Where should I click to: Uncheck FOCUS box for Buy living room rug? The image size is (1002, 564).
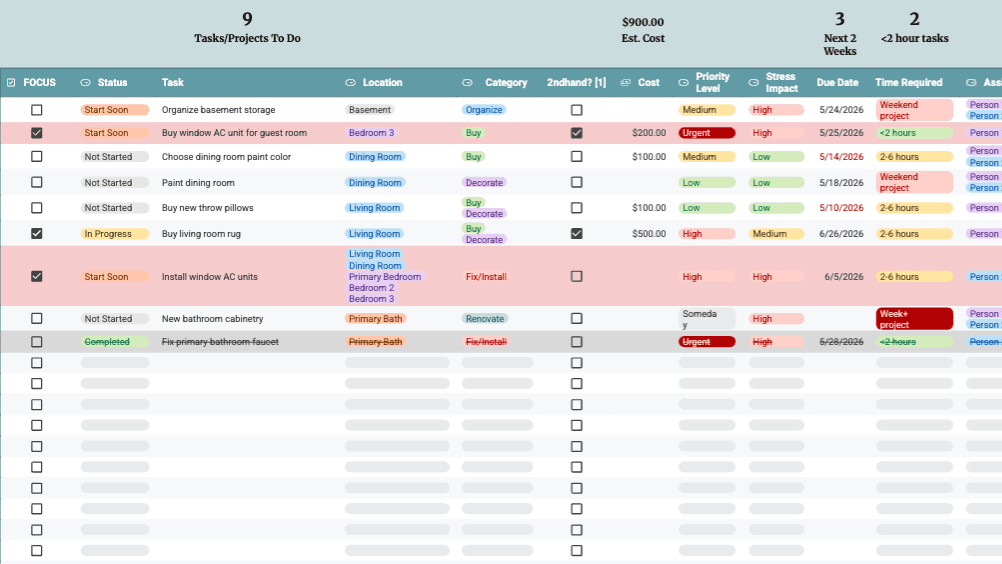(x=36, y=234)
